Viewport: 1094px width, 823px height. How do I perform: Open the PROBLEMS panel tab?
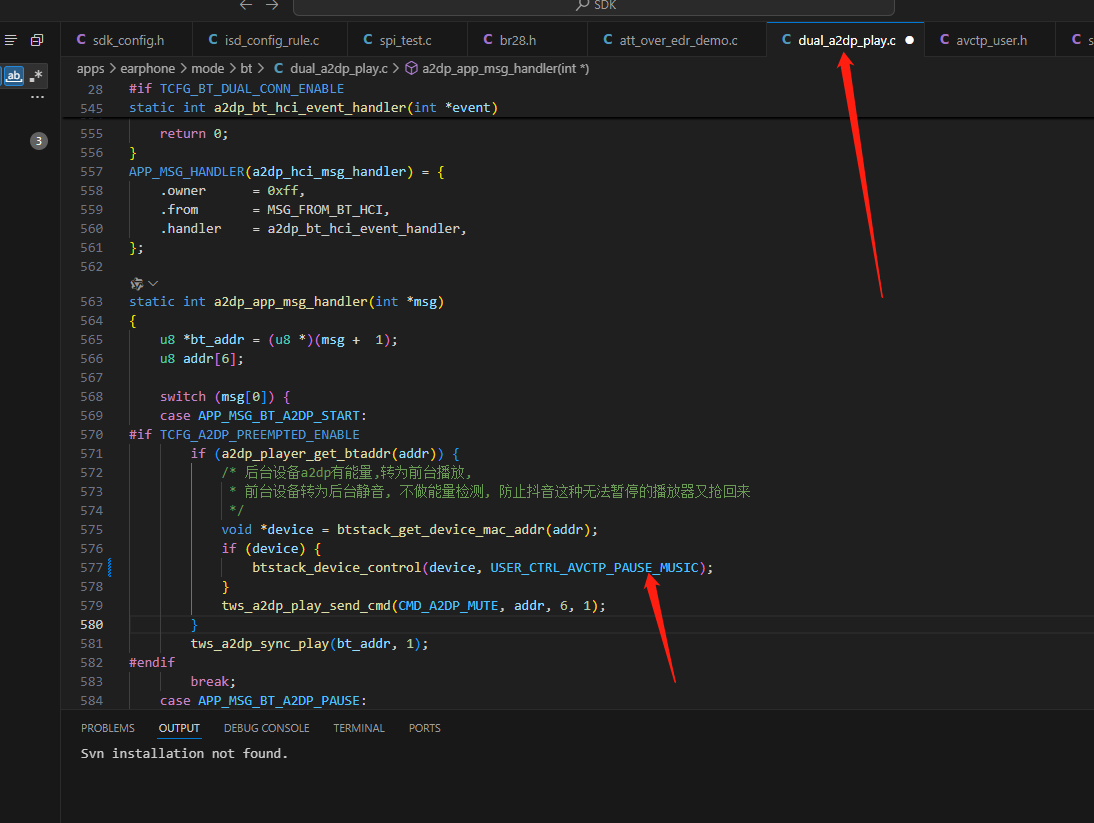[x=108, y=728]
